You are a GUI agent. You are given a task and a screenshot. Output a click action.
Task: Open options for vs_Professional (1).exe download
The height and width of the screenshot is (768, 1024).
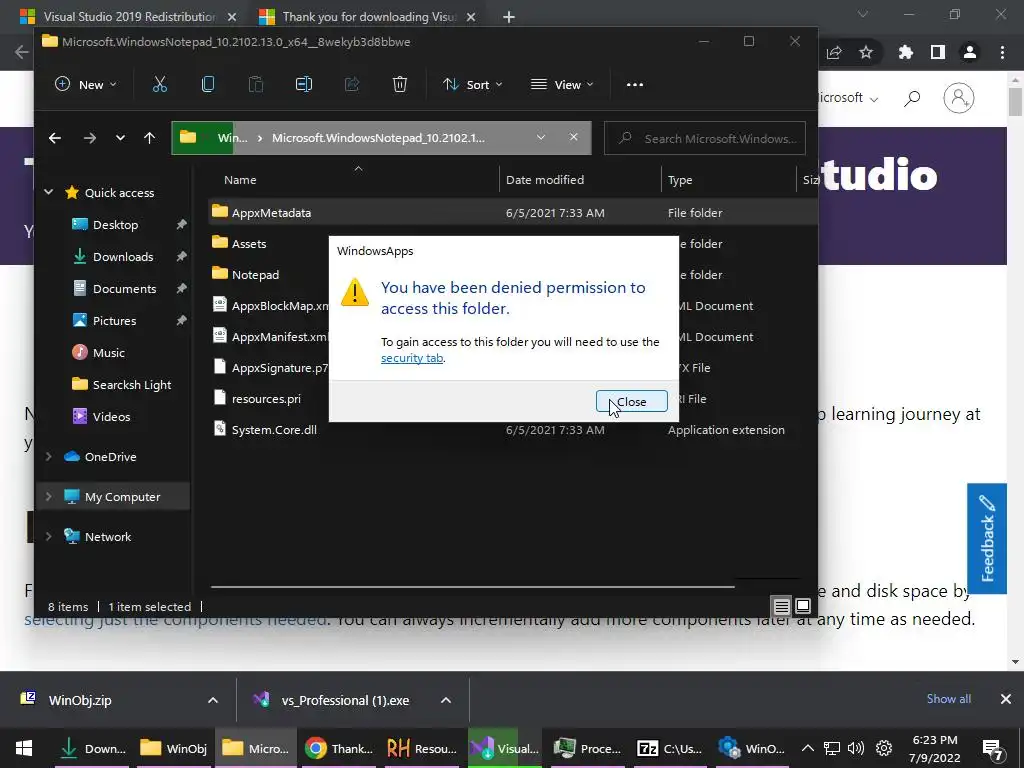446,700
